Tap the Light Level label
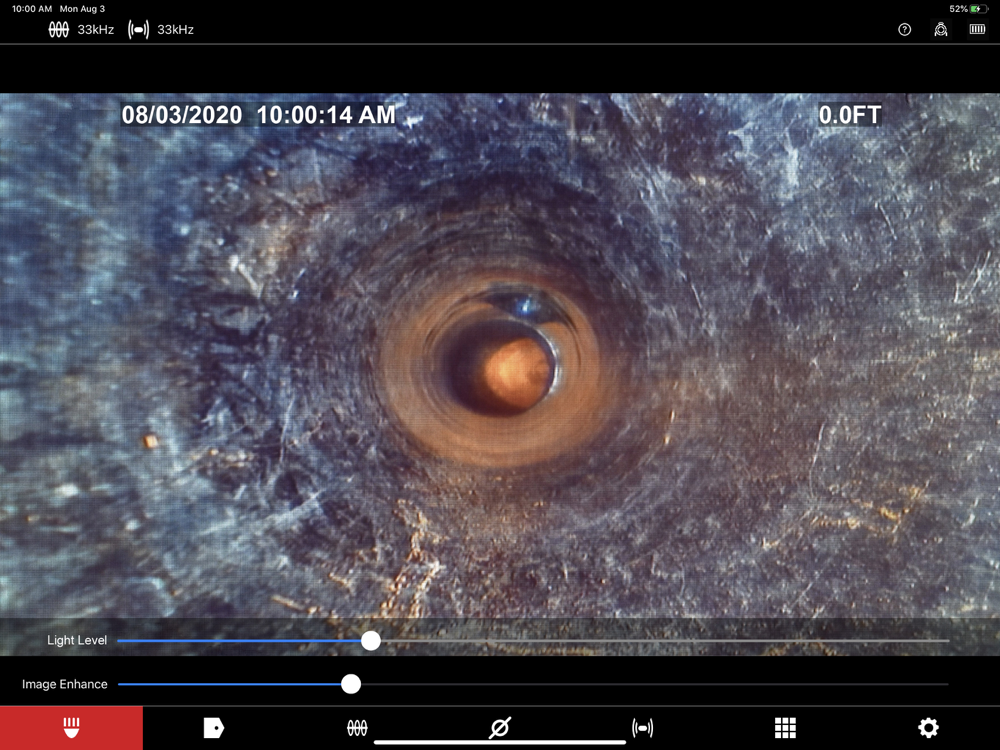 point(77,640)
